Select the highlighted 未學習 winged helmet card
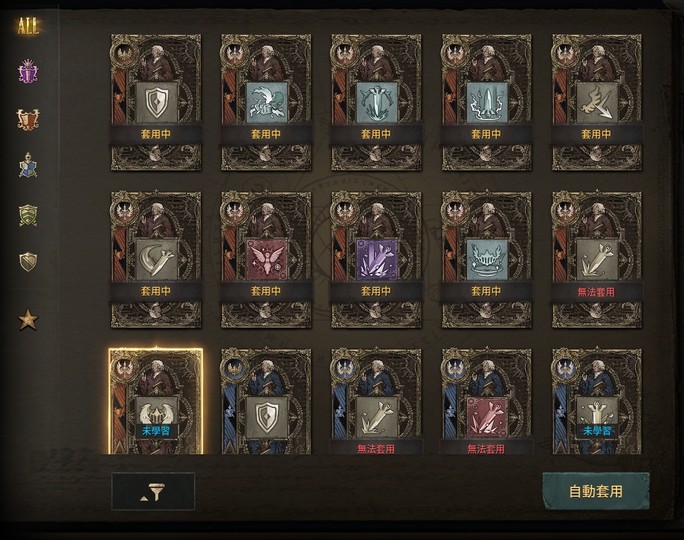 pyautogui.click(x=156, y=401)
